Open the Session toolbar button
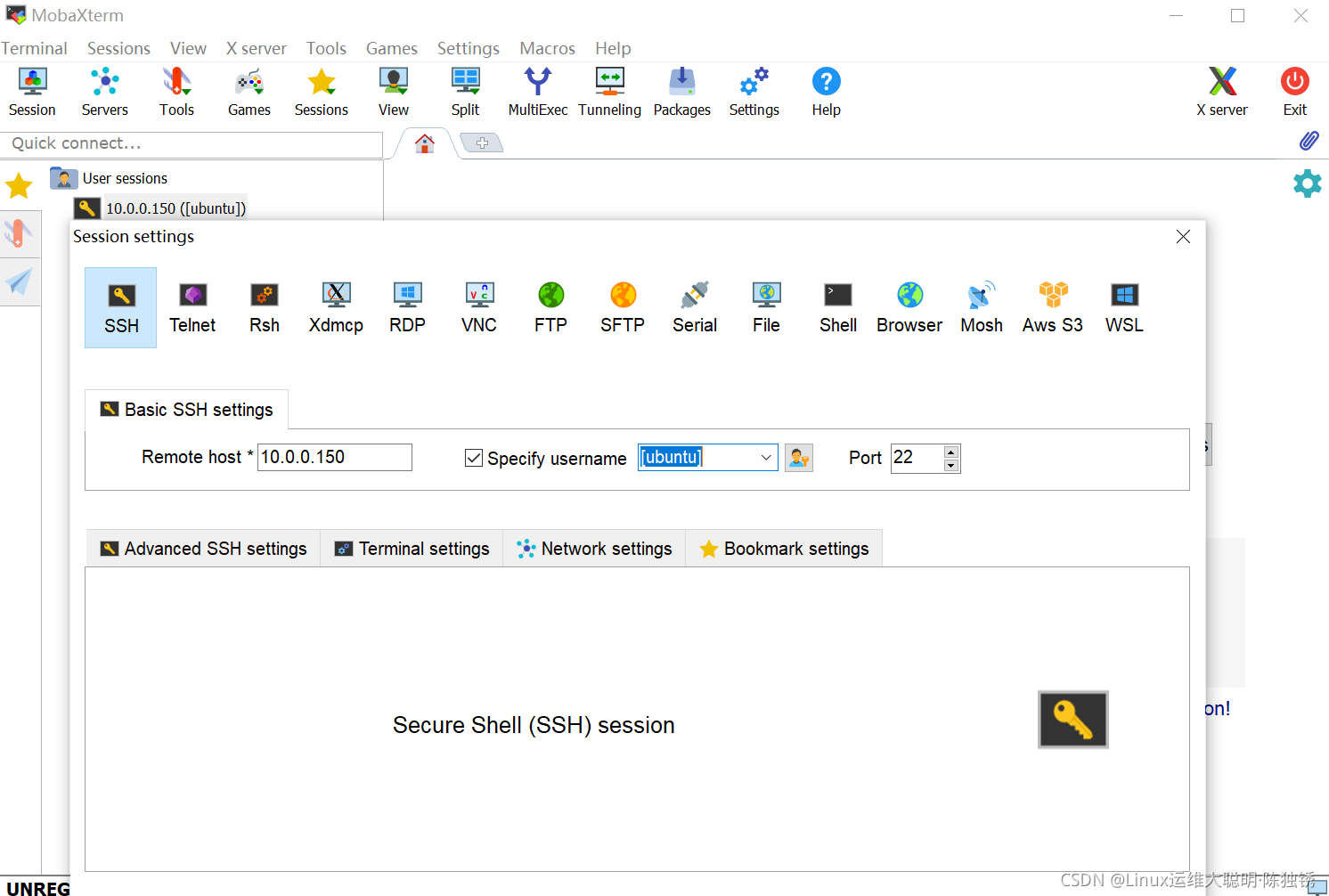 pyautogui.click(x=32, y=92)
